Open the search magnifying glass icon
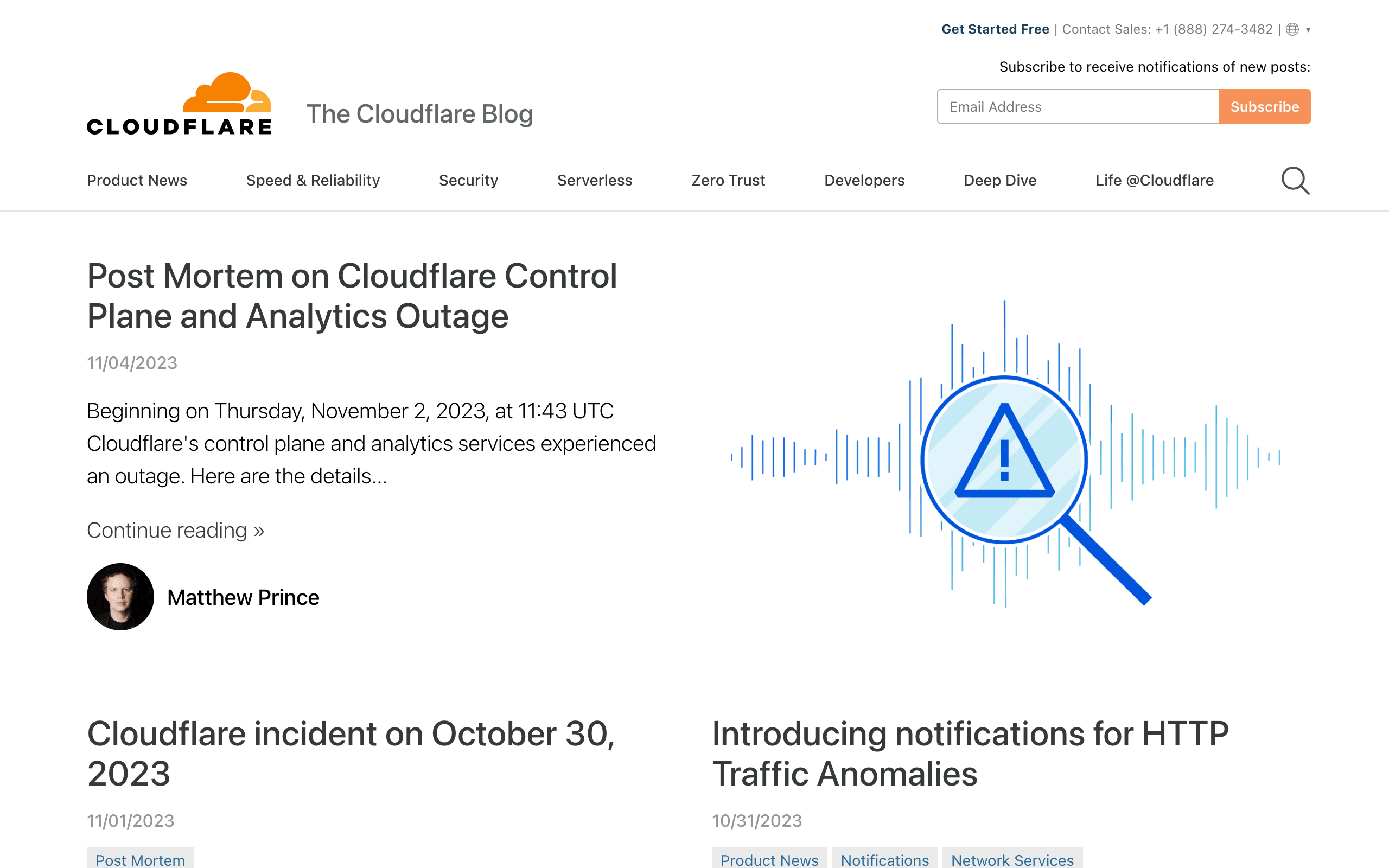This screenshot has height=868, width=1389. coord(1295,181)
